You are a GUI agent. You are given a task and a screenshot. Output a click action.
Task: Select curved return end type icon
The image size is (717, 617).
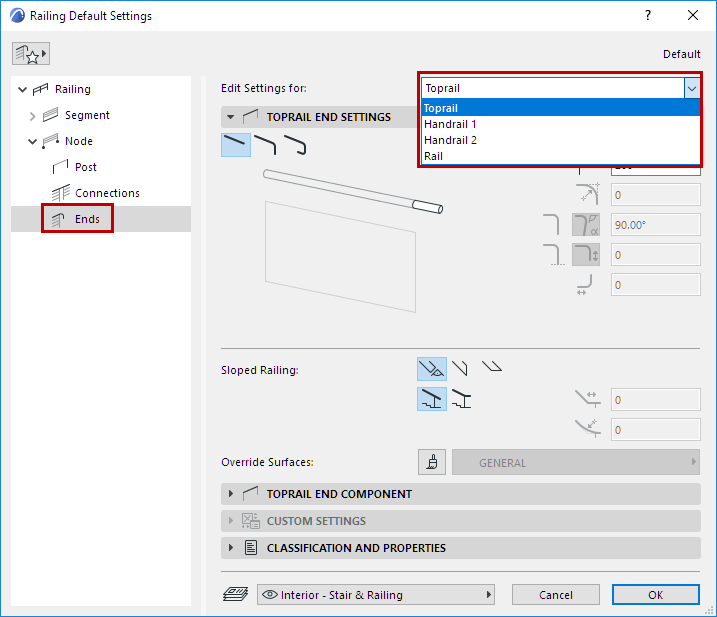(x=295, y=145)
